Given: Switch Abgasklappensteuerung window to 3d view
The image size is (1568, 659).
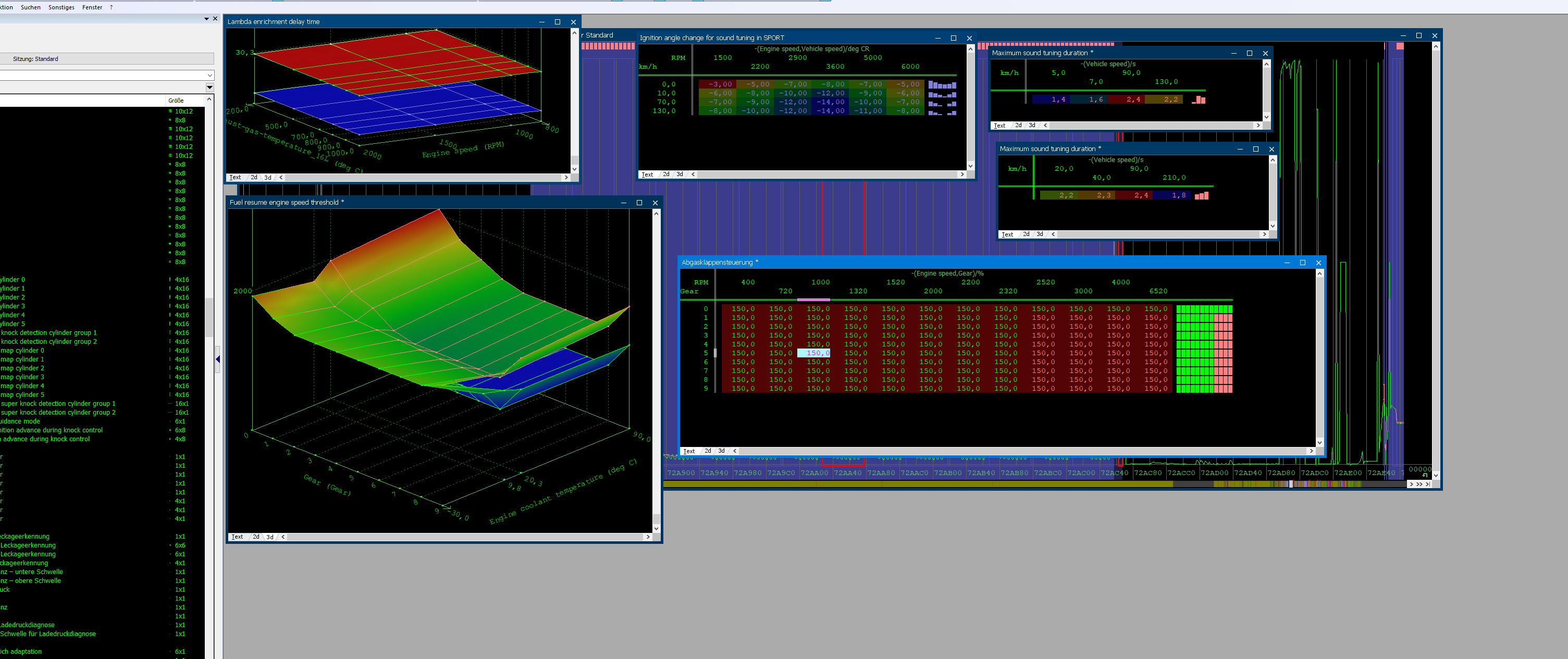Looking at the screenshot, I should pos(721,451).
